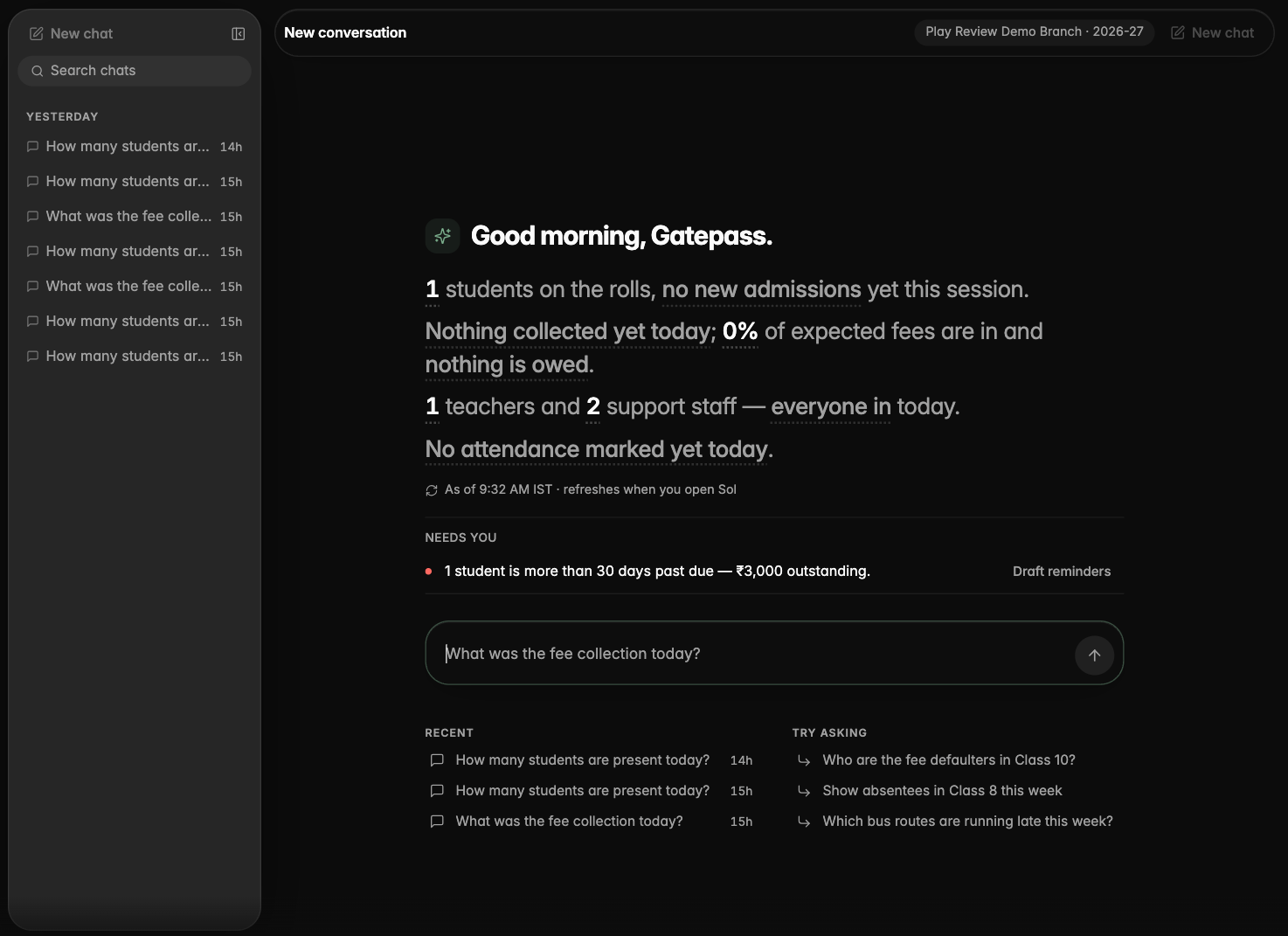The image size is (1288, 936).
Task: Click Draft reminders link
Action: 1062,572
